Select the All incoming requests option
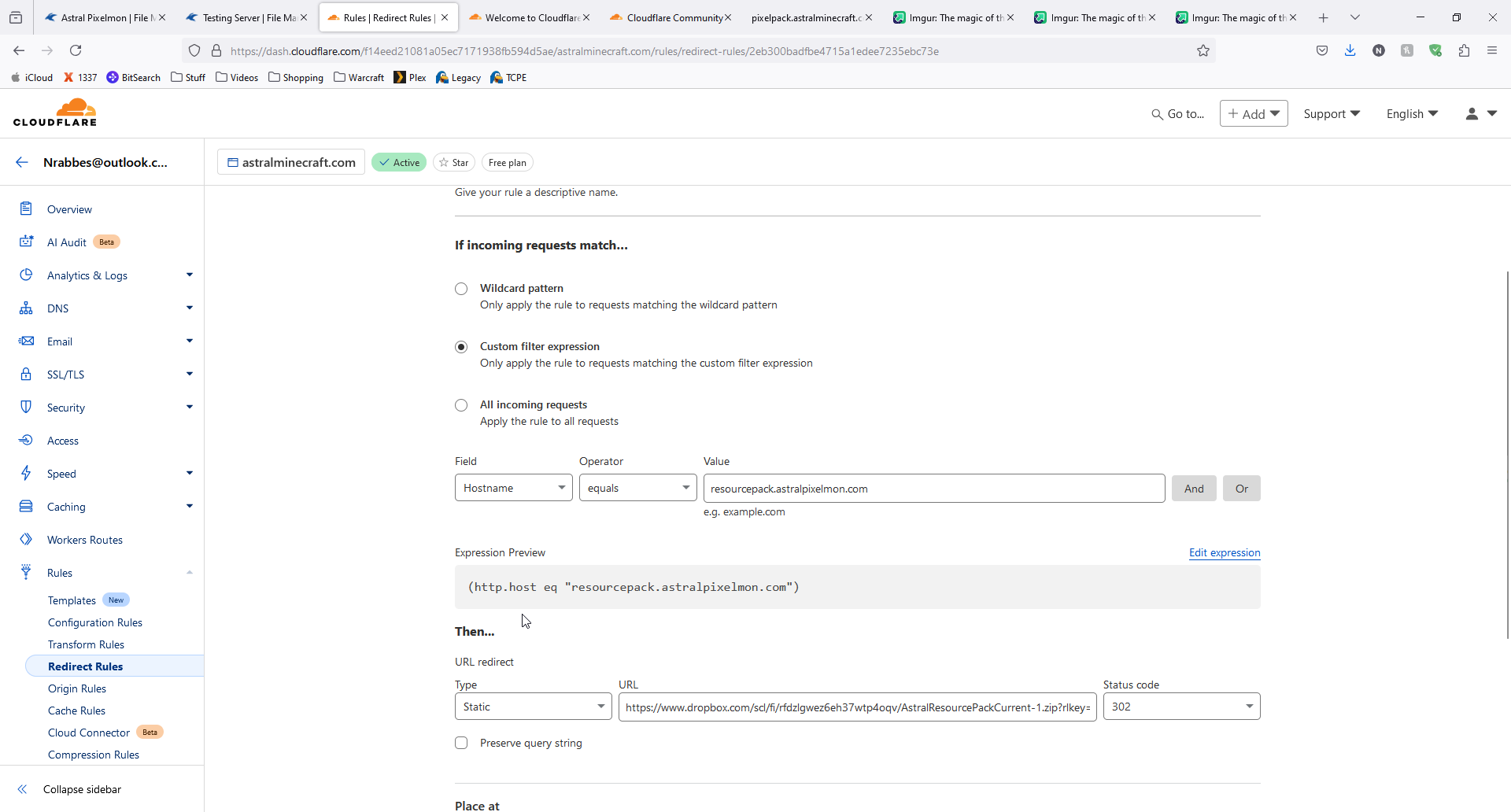Viewport: 1511px width, 812px height. coord(461,405)
